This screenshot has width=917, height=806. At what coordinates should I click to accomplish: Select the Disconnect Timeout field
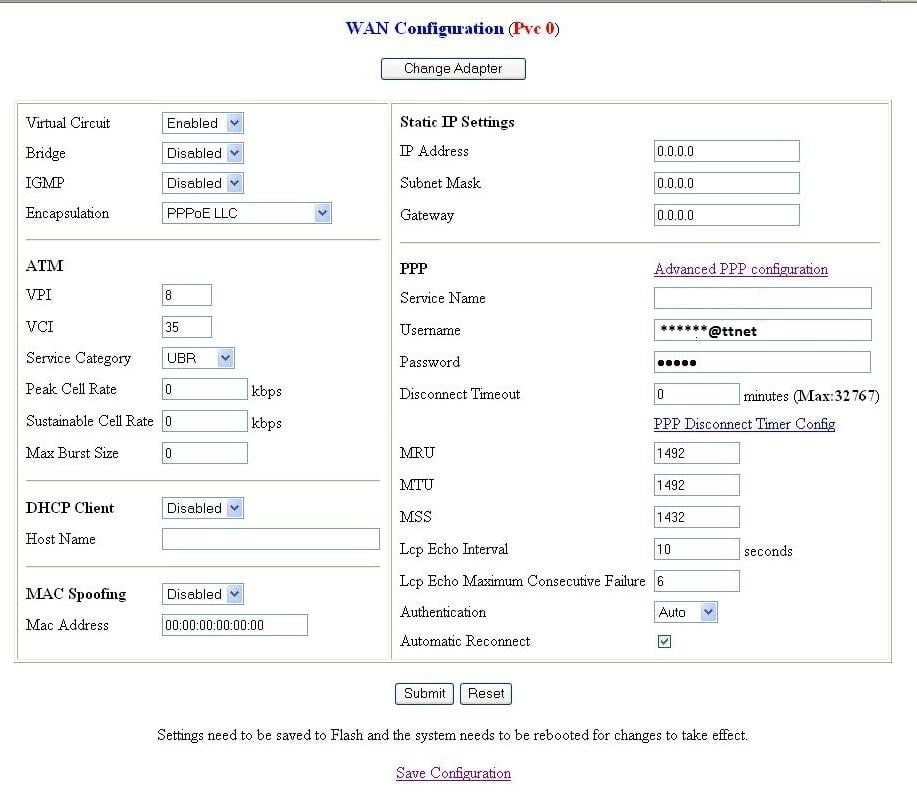[696, 394]
